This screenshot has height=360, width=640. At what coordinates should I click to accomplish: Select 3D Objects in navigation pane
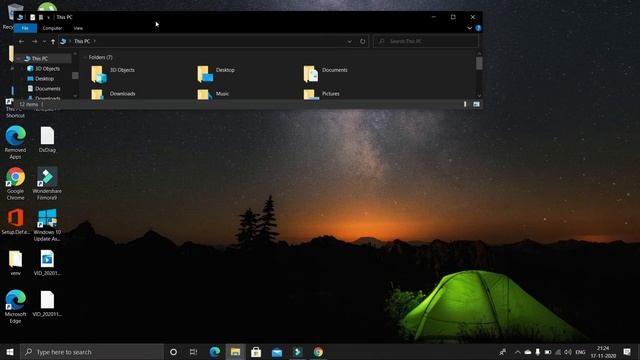click(44, 69)
